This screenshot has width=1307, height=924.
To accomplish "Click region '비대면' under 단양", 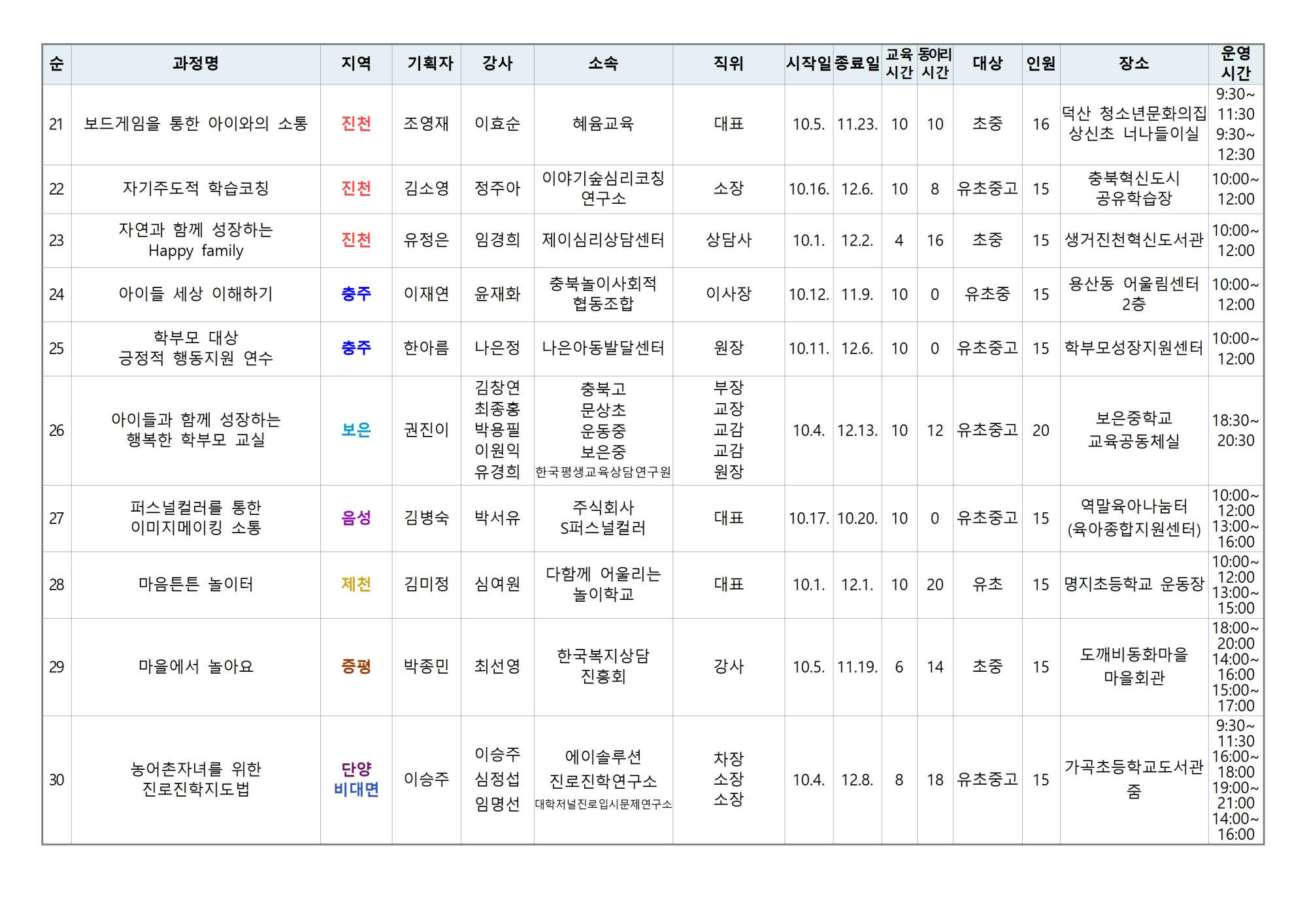I will [356, 789].
